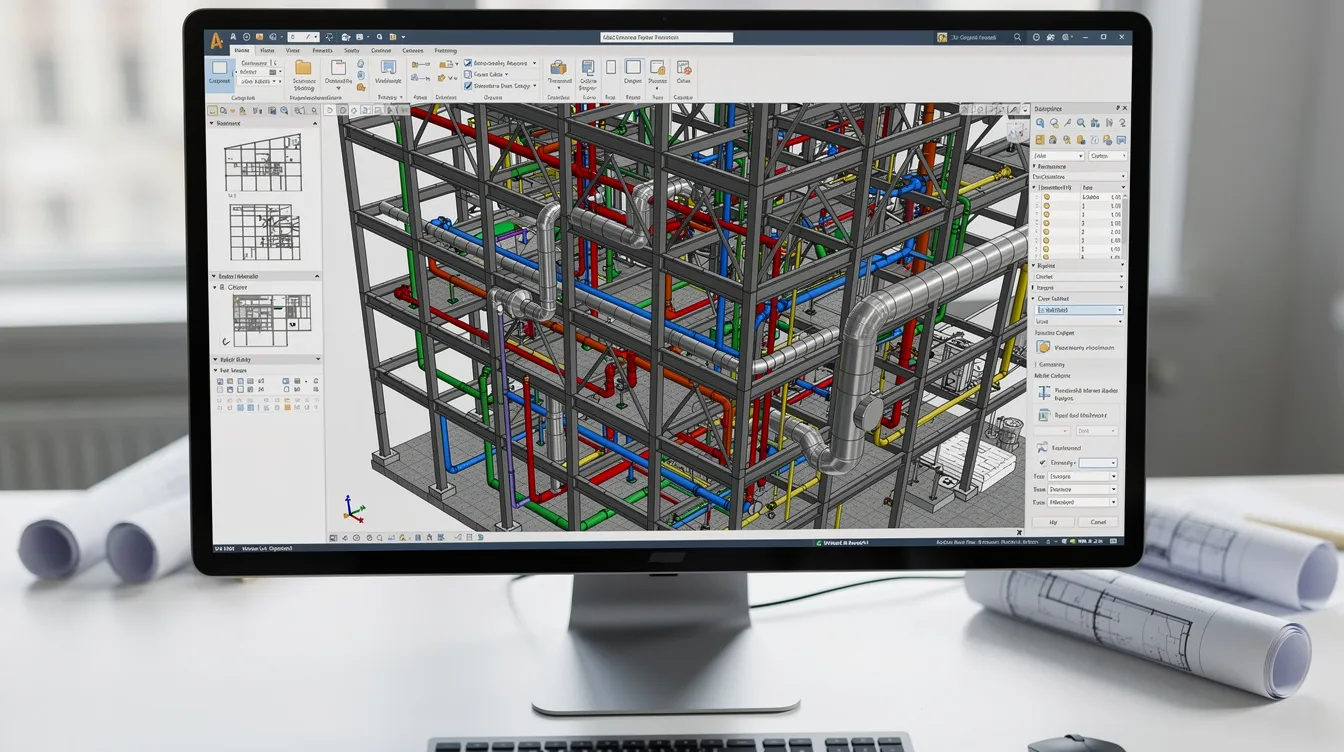
Task: Select the blue alignment icon in the lower right panel
Action: coord(1044,391)
